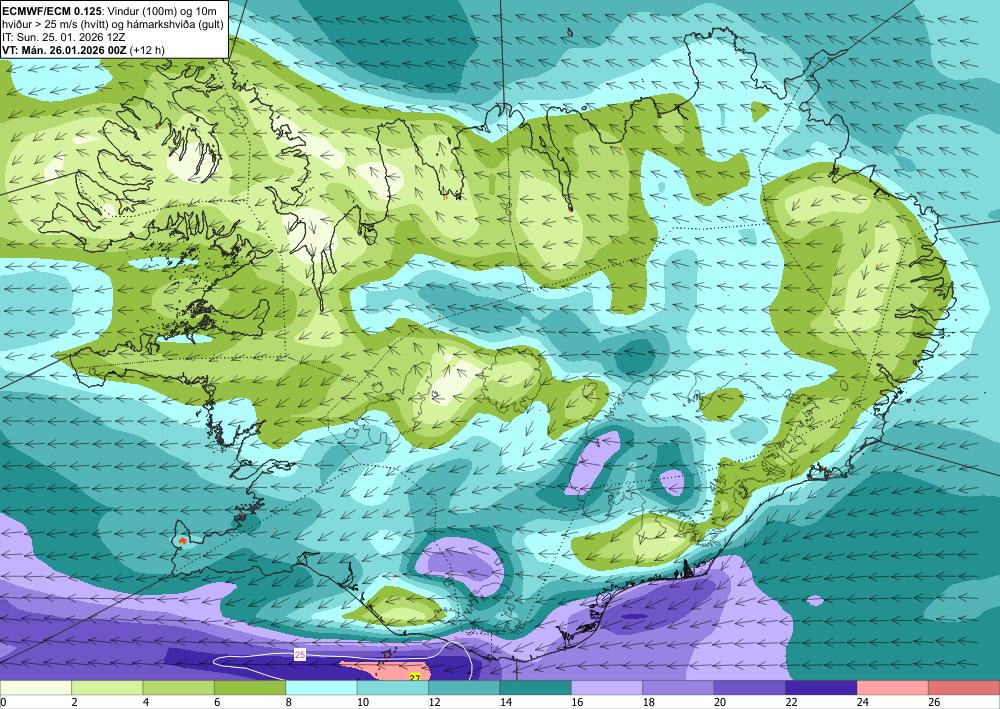Click the yellow "27" maximum gust label
The image size is (1000, 709).
pos(415,677)
